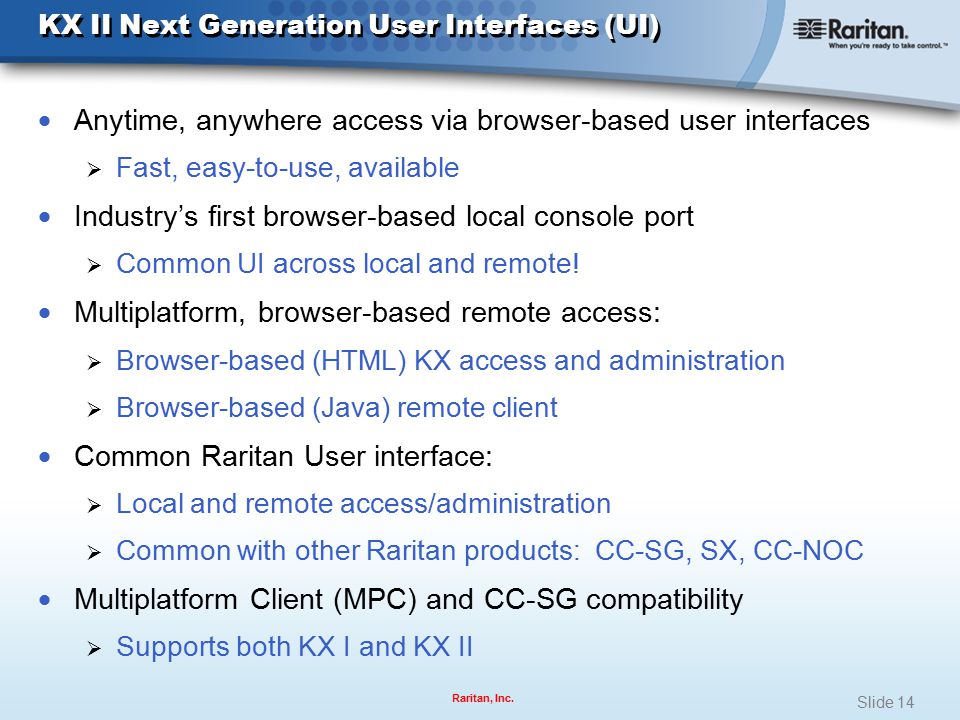Click 'Browser-based (Java) remote client'
Image resolution: width=960 pixels, height=720 pixels.
(337, 408)
